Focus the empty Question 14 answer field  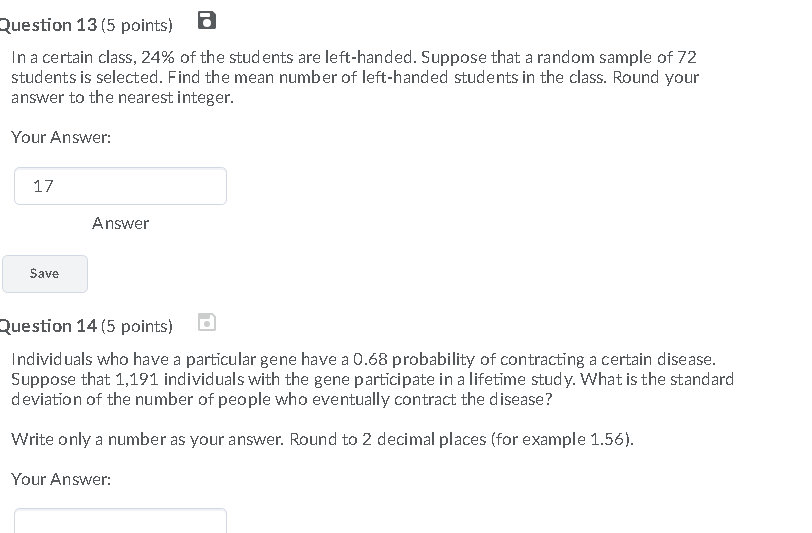coord(120,521)
